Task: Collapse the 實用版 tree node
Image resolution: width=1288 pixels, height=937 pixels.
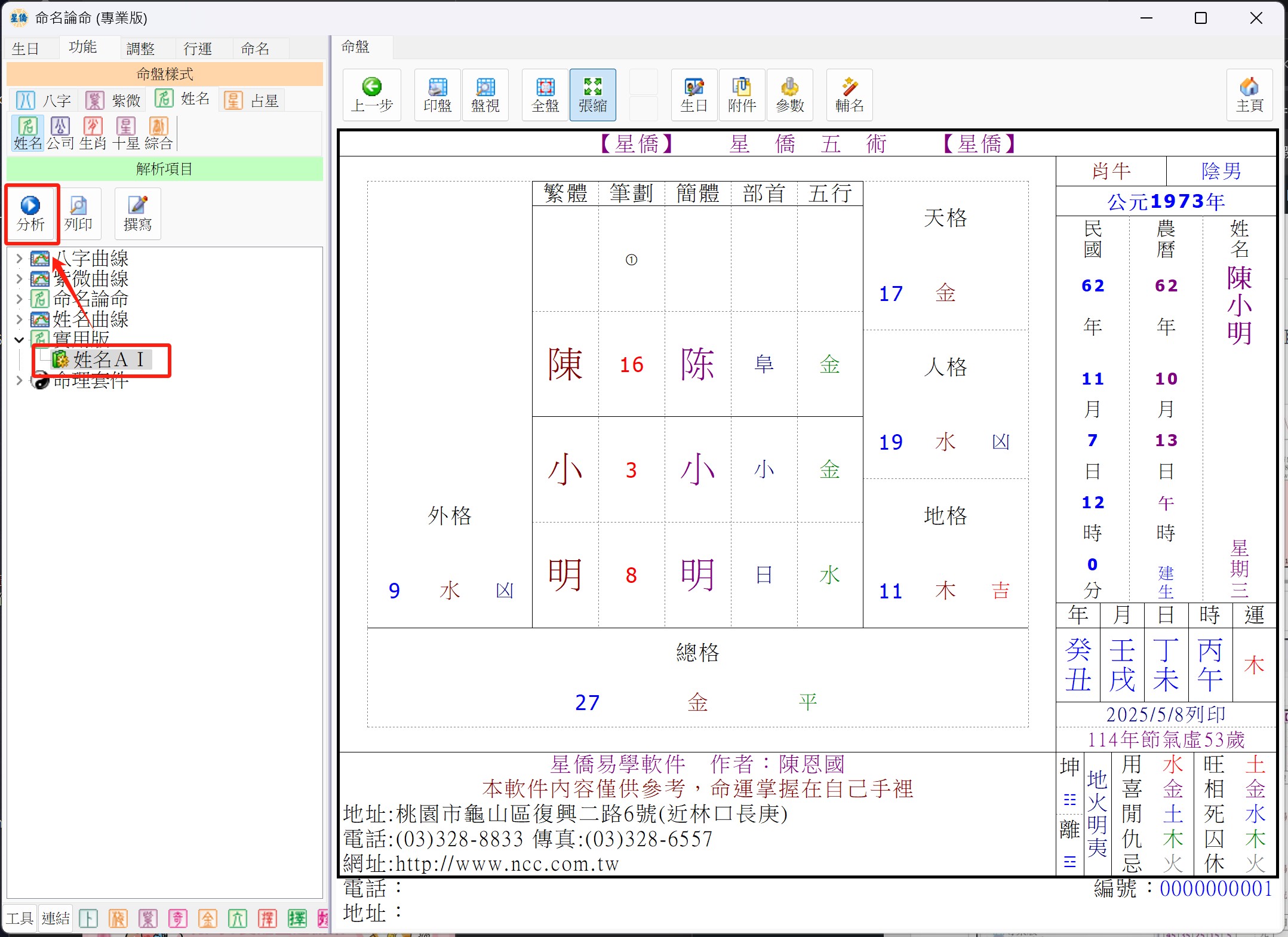Action: pos(19,339)
